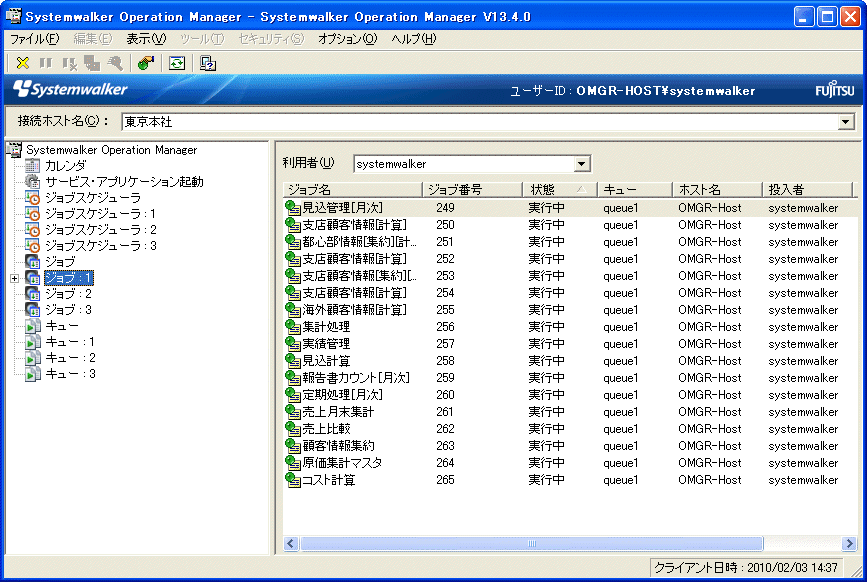The width and height of the screenshot is (867, 582).
Task: Click the job icon beside 集計処理
Action: 293,327
